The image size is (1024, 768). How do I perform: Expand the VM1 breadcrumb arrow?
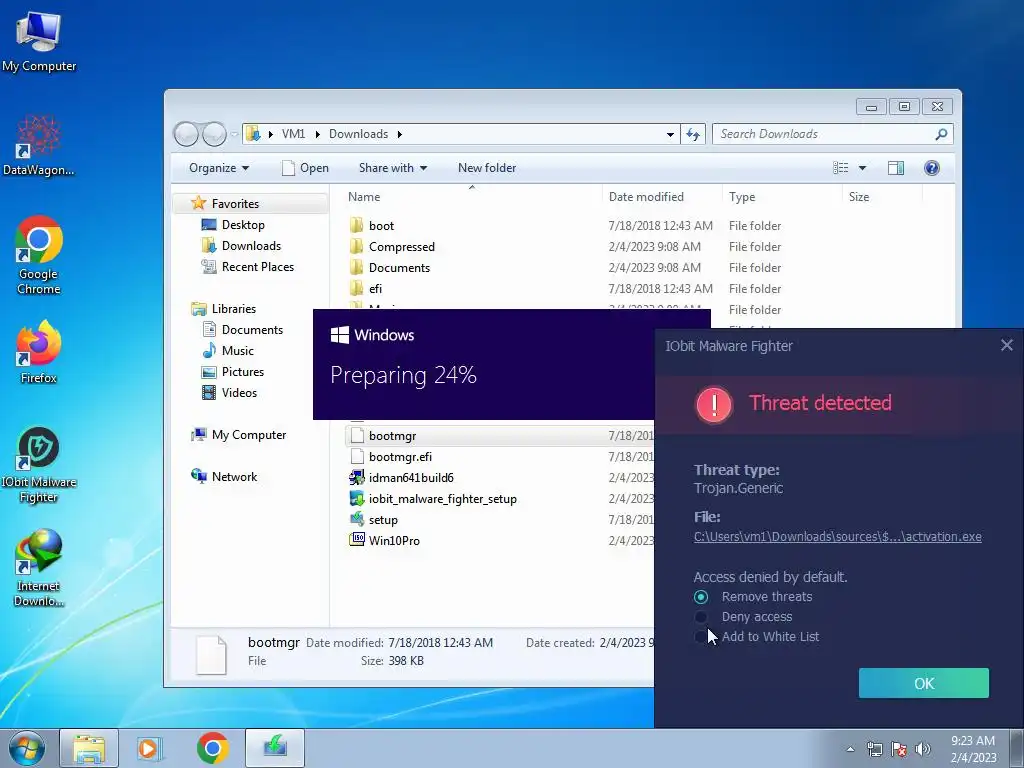[317, 135]
